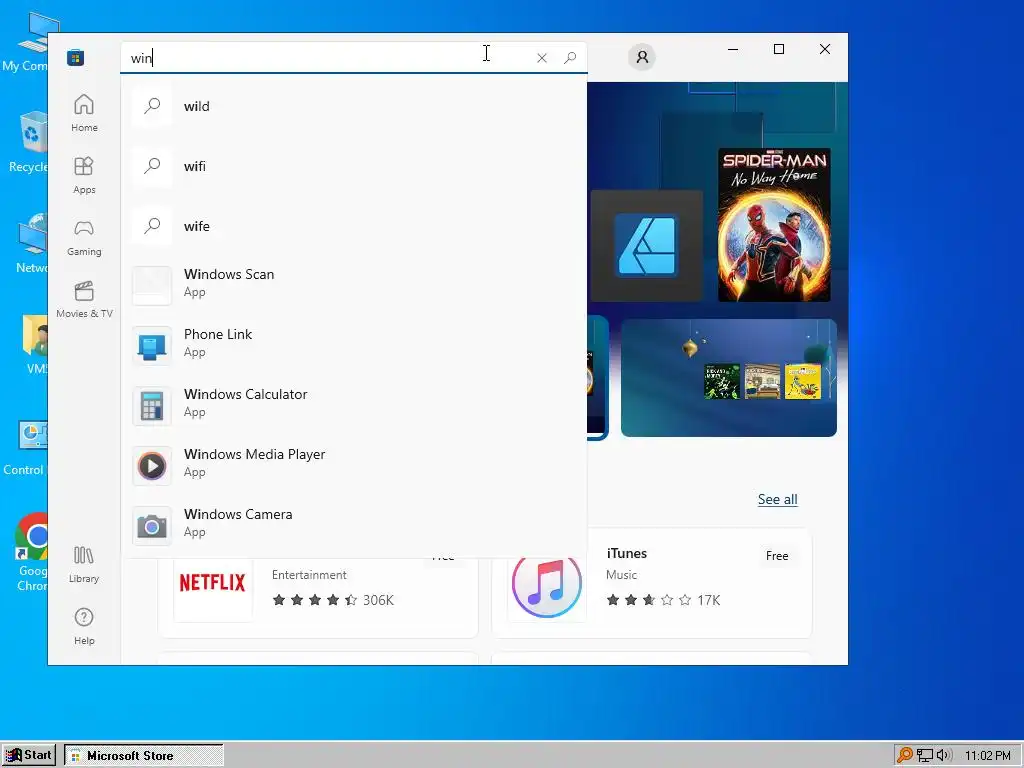Click the Windows Media Player icon
This screenshot has width=1024, height=768.
[x=152, y=466]
